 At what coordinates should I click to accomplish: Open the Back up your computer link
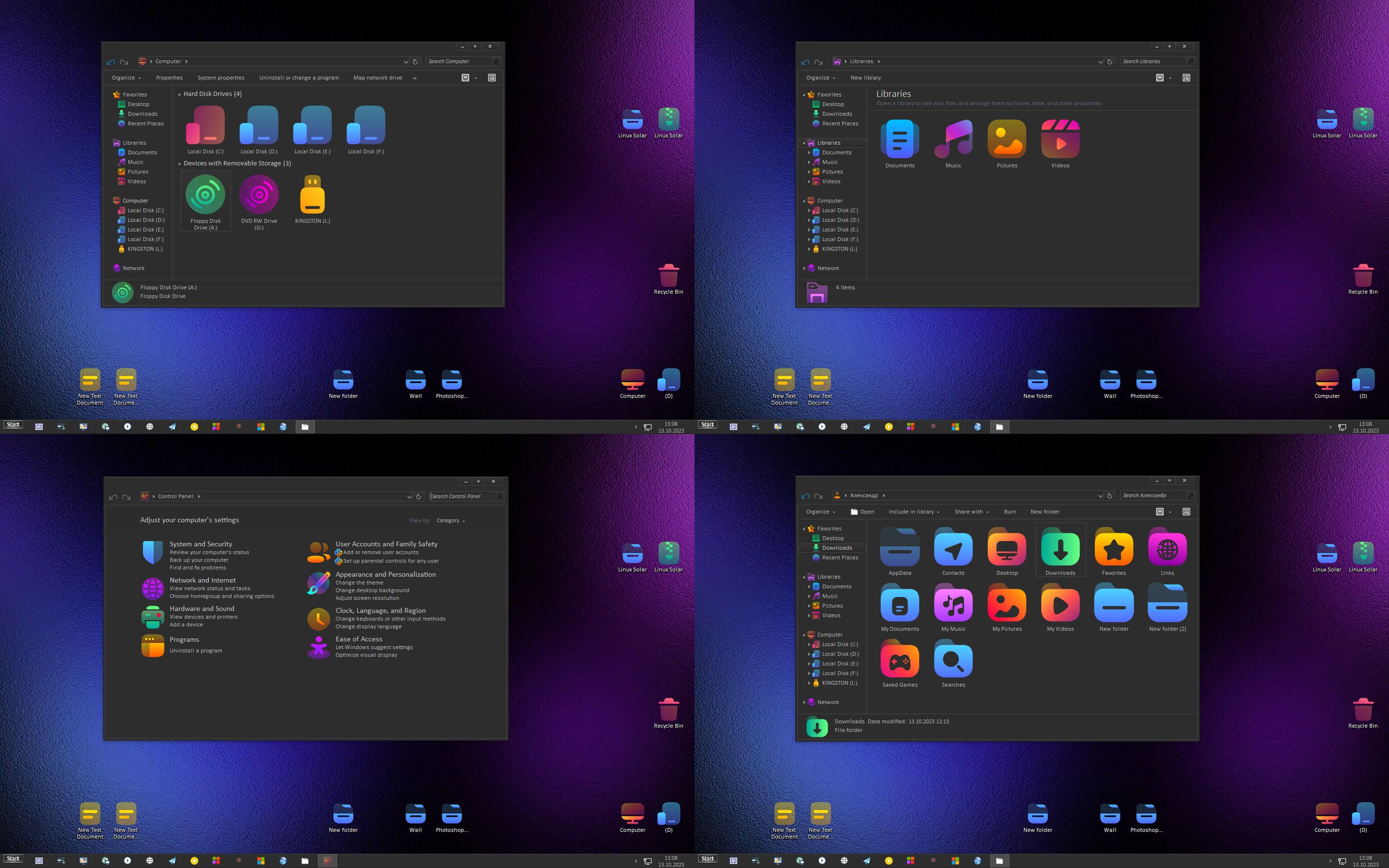point(199,560)
